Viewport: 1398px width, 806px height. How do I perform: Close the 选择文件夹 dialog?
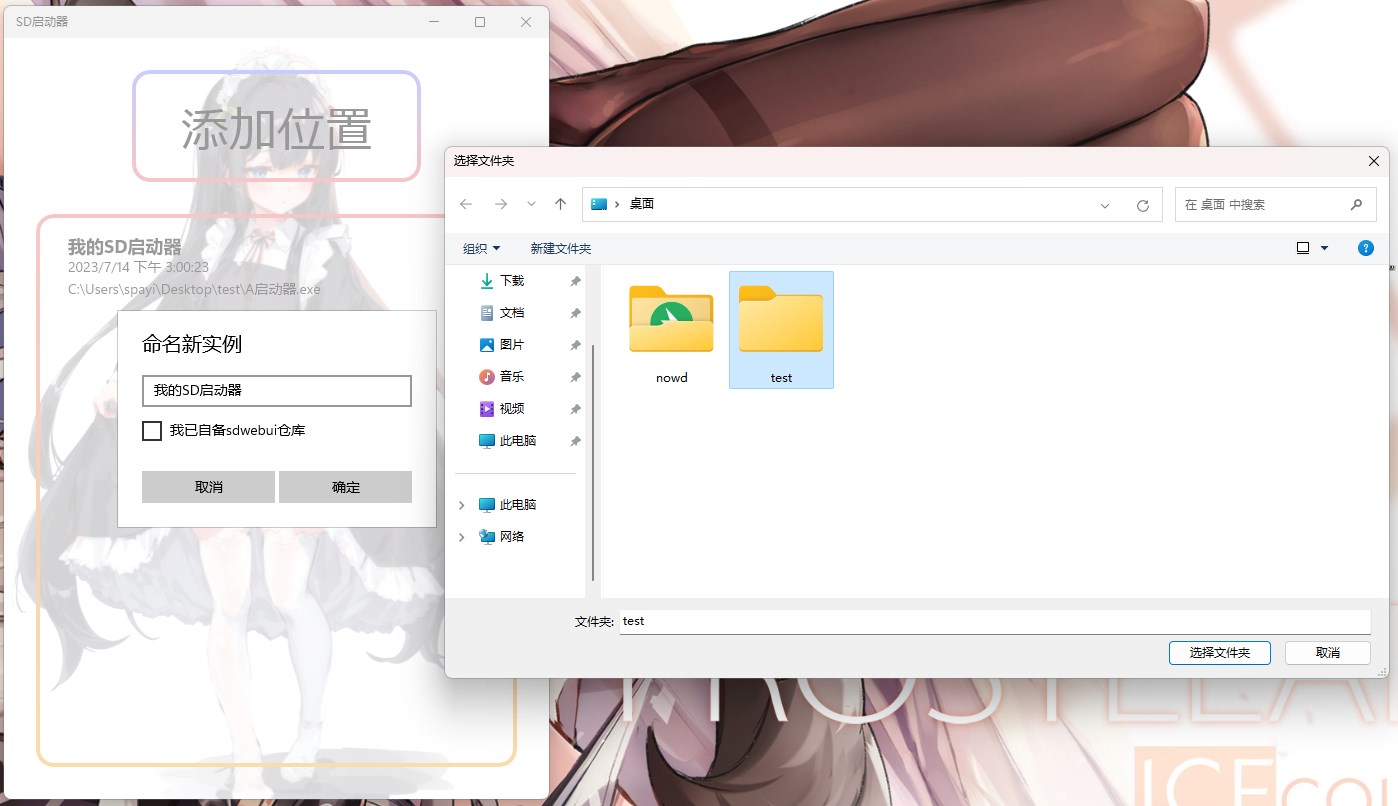tap(1373, 161)
